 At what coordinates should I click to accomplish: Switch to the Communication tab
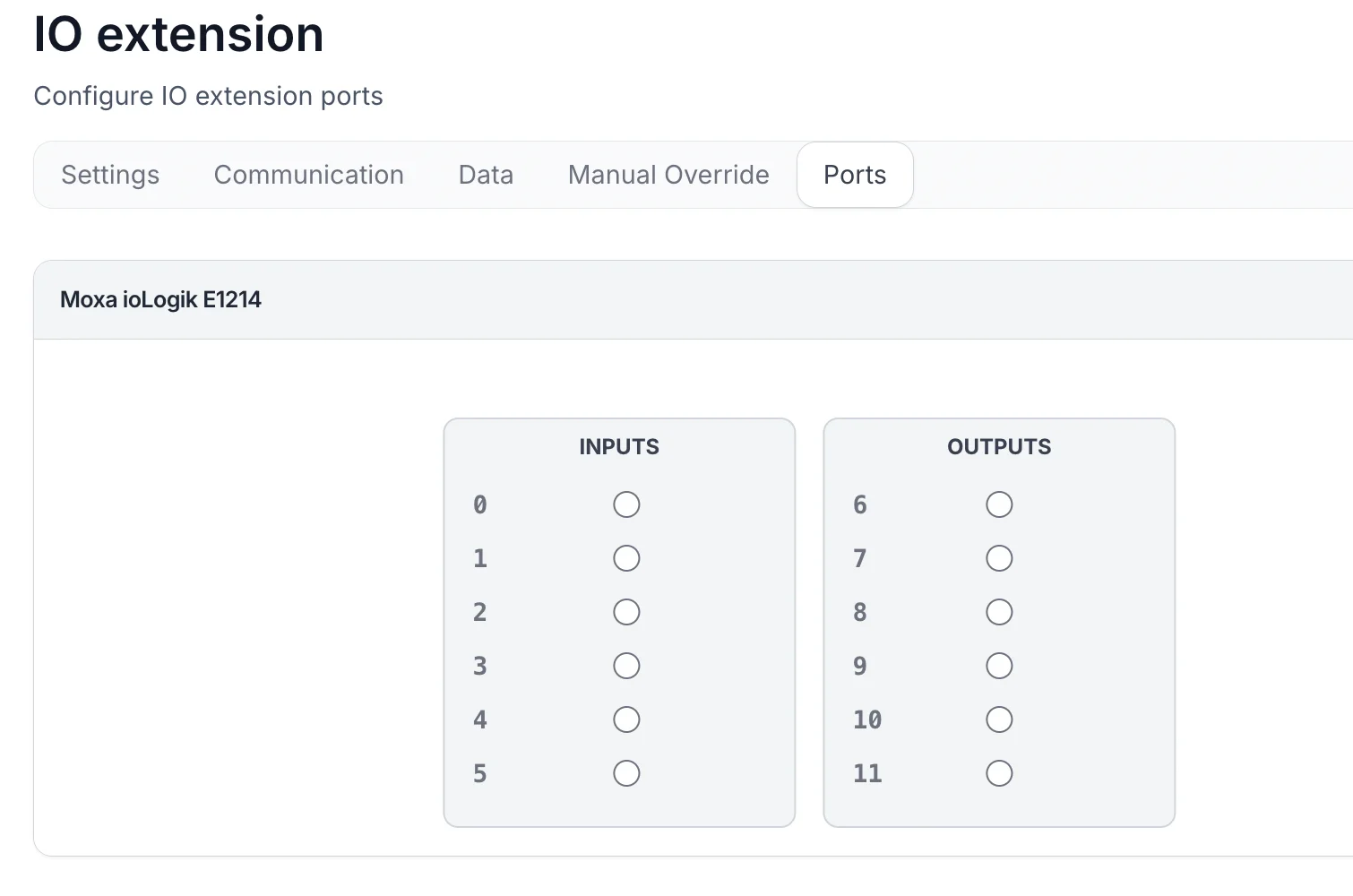(309, 175)
